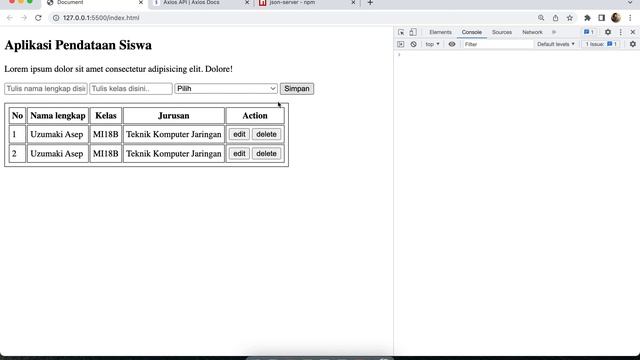
Task: Click the Aplikasi Pendataan Siswa heading
Action: [78, 45]
